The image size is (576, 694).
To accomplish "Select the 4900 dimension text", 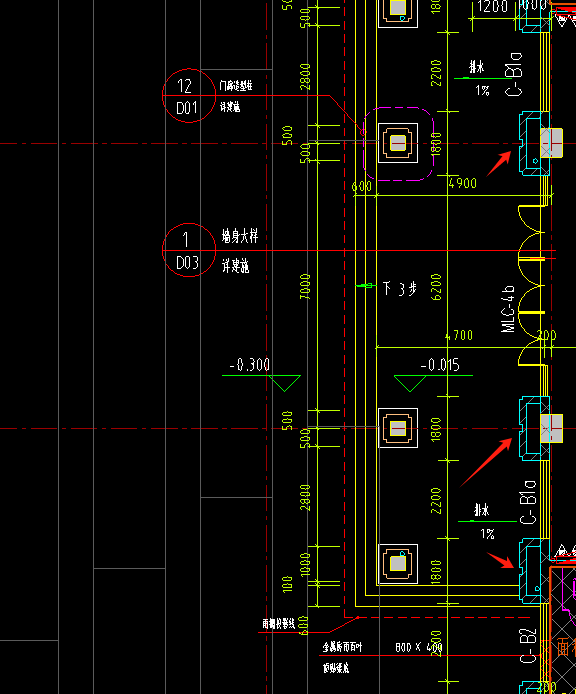I will point(463,183).
